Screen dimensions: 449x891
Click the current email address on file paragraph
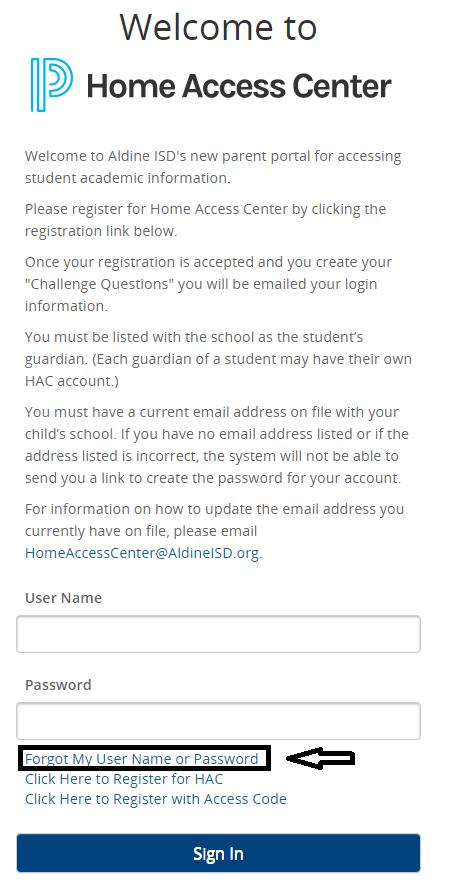(x=217, y=445)
